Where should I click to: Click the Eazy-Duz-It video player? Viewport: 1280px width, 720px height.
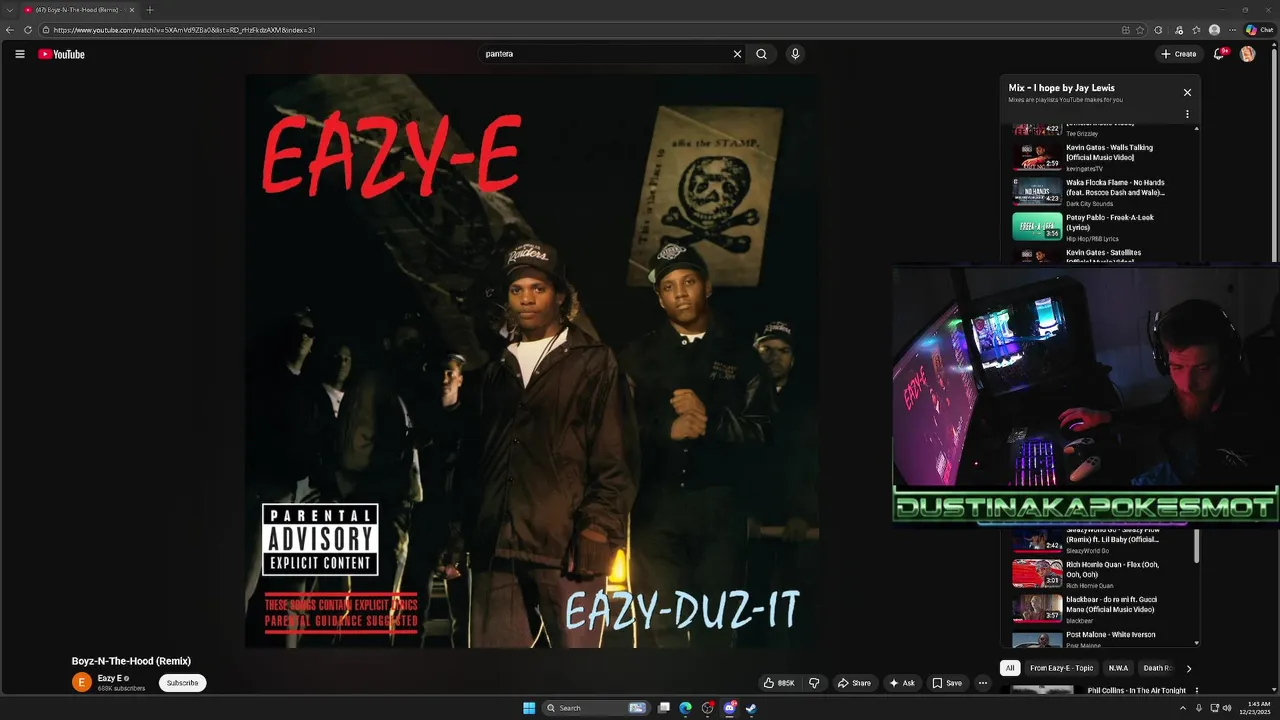click(532, 361)
